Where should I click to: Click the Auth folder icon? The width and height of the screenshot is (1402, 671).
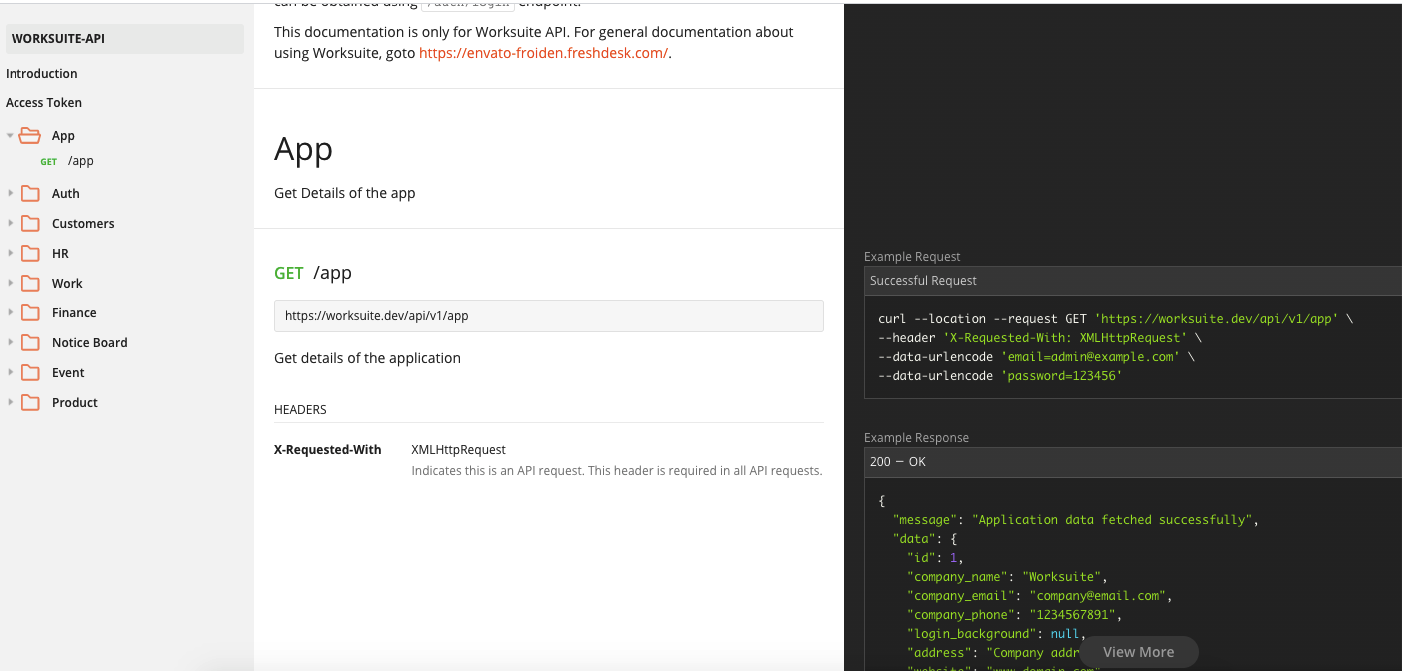(x=30, y=194)
